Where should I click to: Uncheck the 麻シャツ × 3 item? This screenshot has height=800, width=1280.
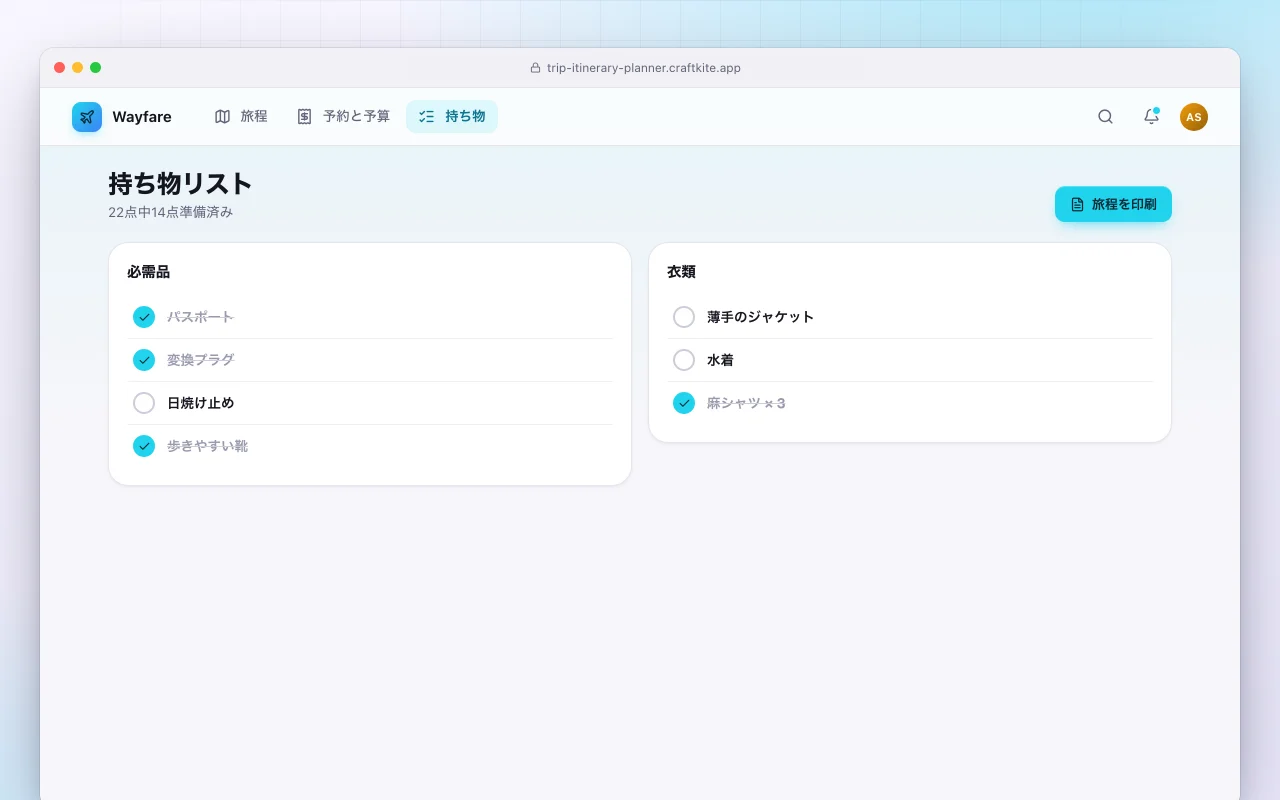[x=684, y=403]
